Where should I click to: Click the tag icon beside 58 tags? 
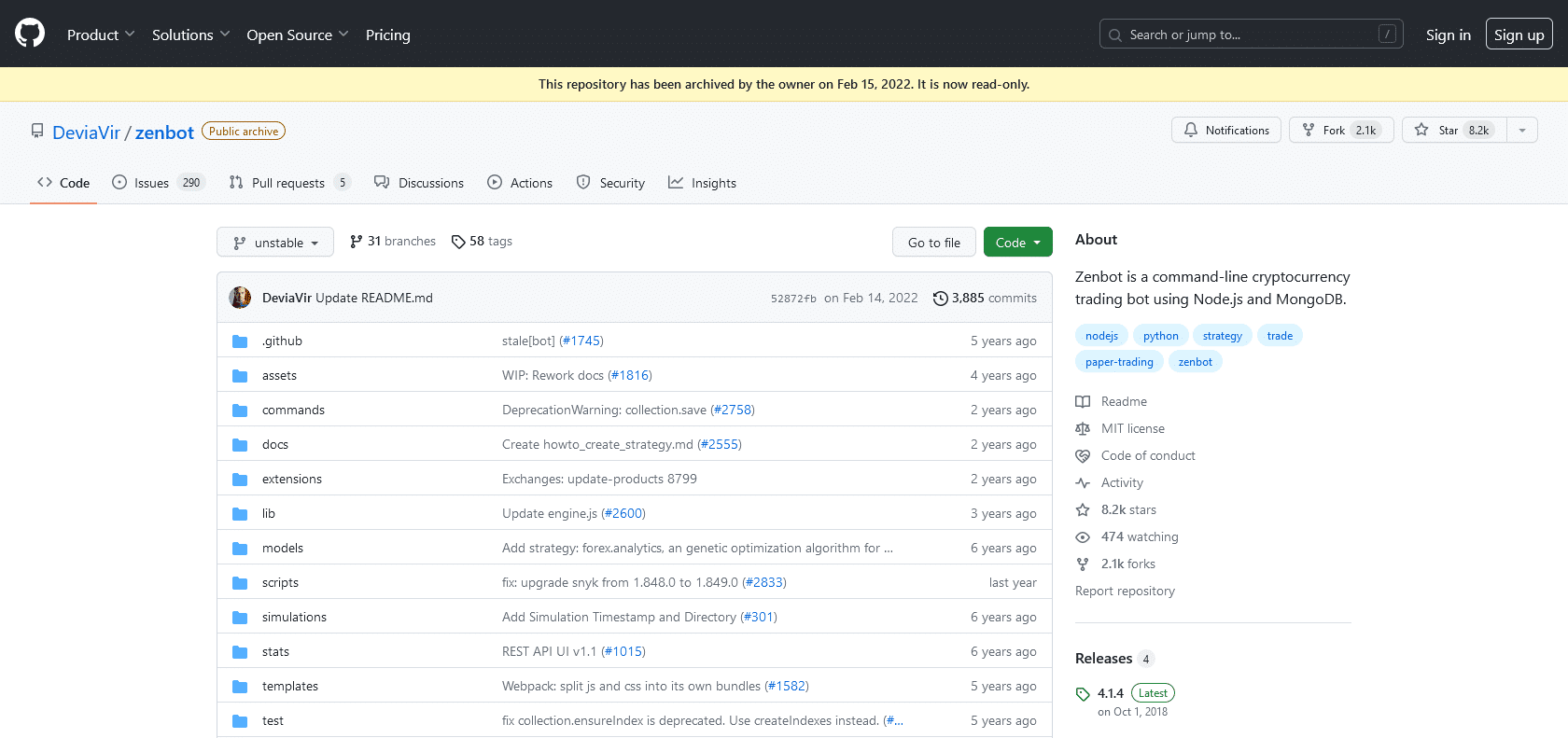point(458,242)
